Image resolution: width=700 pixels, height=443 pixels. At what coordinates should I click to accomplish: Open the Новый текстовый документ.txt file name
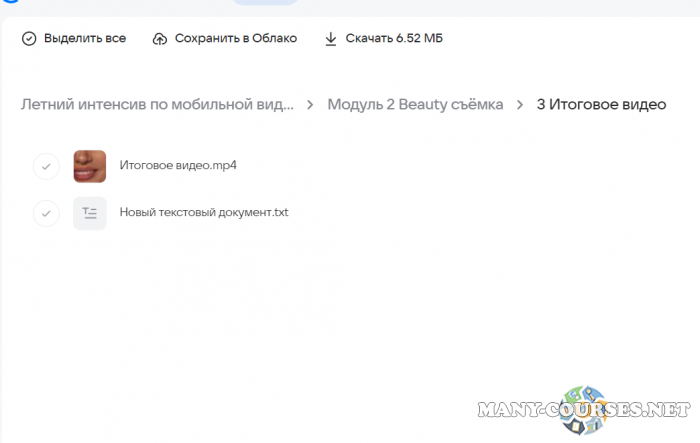click(x=203, y=213)
